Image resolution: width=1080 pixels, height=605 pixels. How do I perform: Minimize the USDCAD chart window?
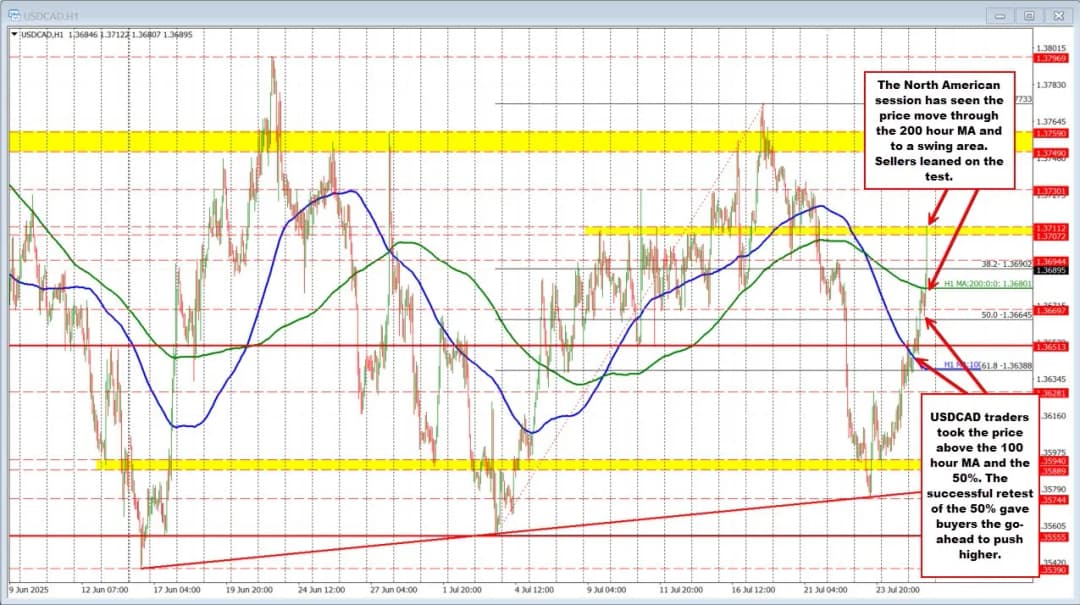pyautogui.click(x=999, y=15)
